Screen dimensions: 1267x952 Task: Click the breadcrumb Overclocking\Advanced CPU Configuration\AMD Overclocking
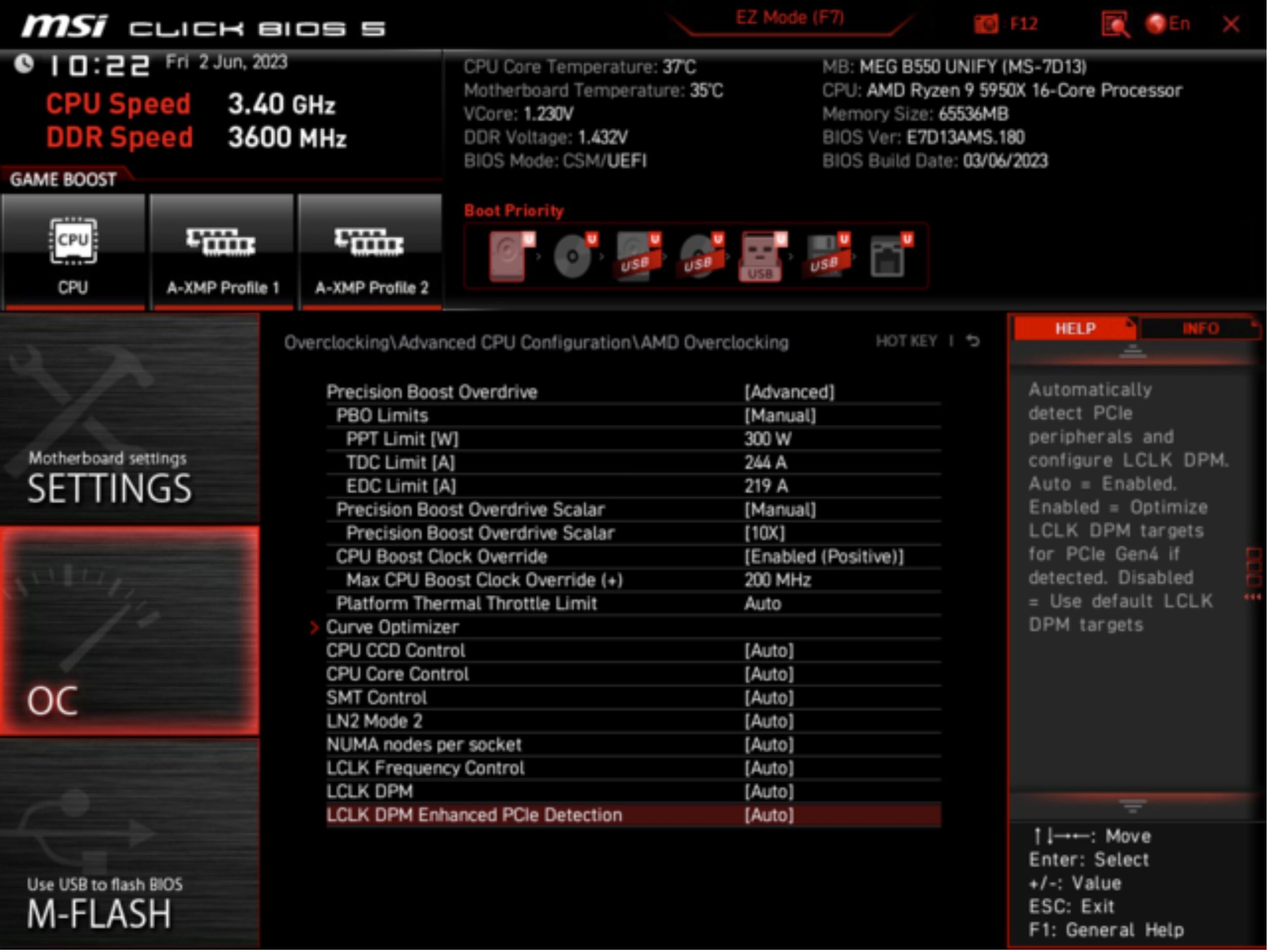click(x=536, y=342)
